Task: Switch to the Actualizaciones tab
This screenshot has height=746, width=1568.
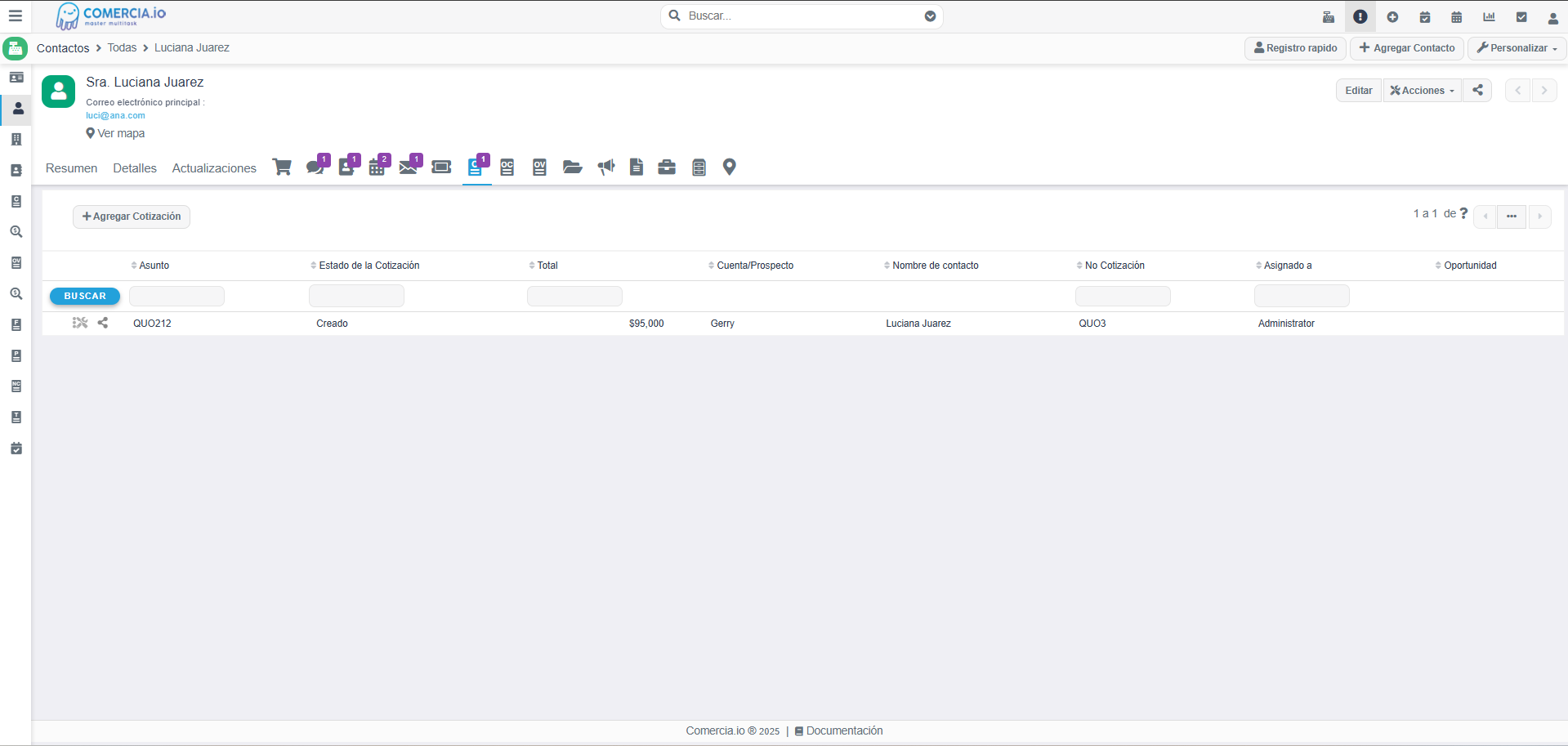Action: tap(214, 168)
